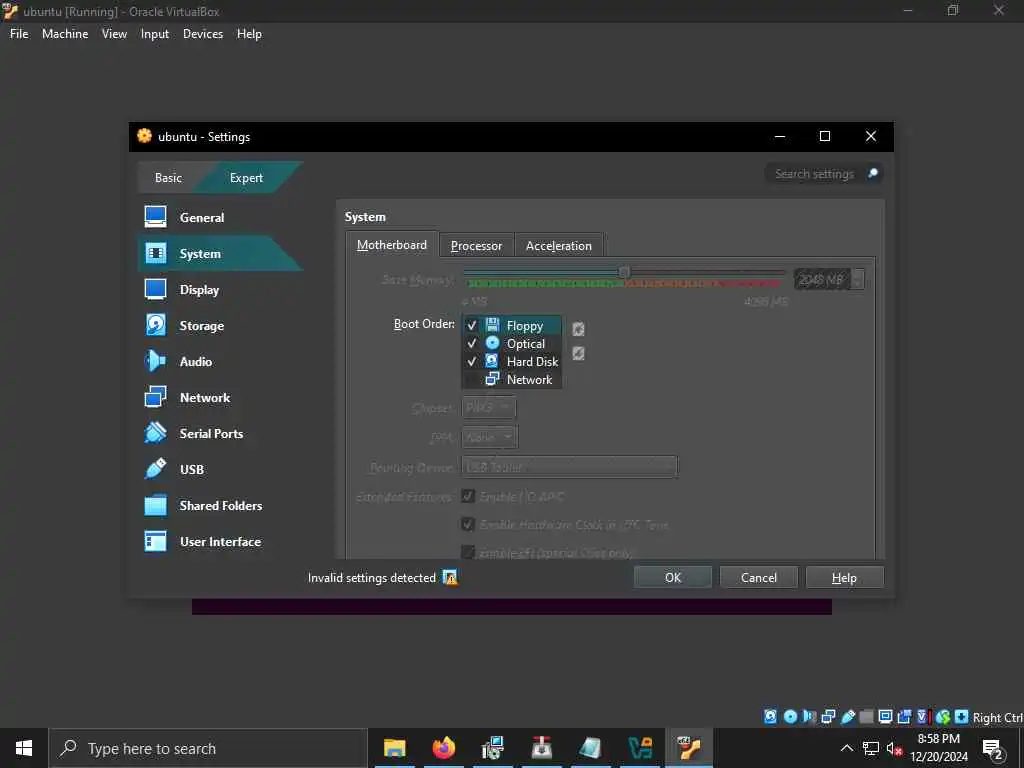Open notification center with 2 alerts
Image resolution: width=1024 pixels, height=768 pixels.
point(993,748)
